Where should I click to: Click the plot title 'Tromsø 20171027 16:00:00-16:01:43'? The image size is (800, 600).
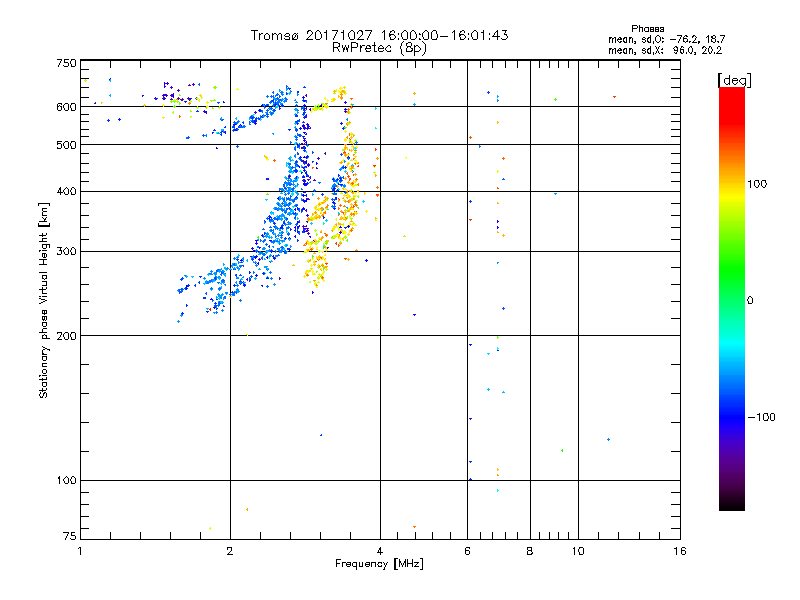pyautogui.click(x=379, y=35)
